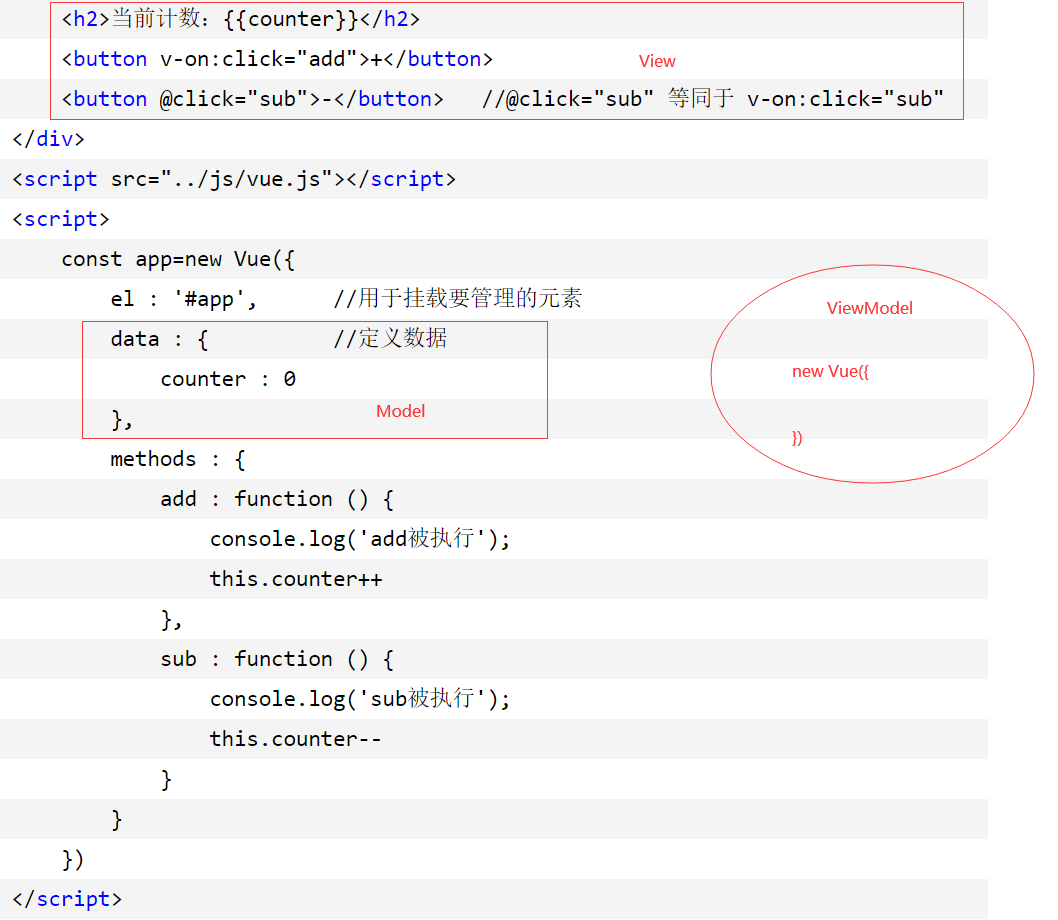
Task: Click the button line starting @click="sub">-
Action: 252,99
